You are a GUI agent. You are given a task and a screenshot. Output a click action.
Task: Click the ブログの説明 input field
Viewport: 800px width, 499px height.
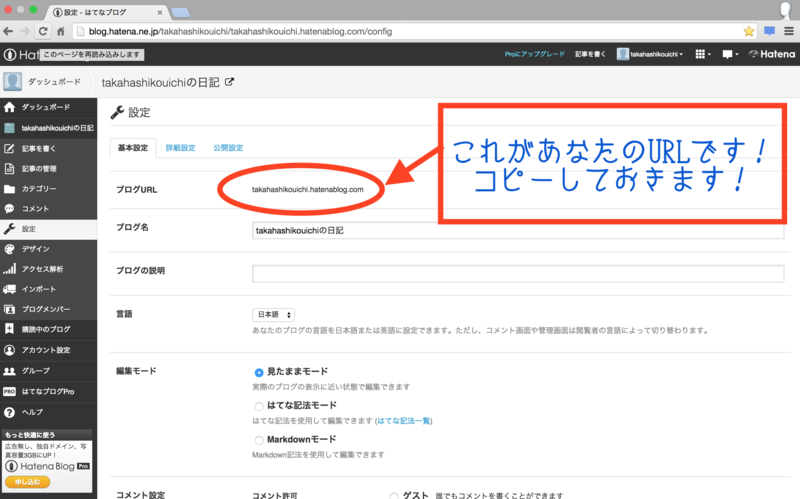click(518, 274)
